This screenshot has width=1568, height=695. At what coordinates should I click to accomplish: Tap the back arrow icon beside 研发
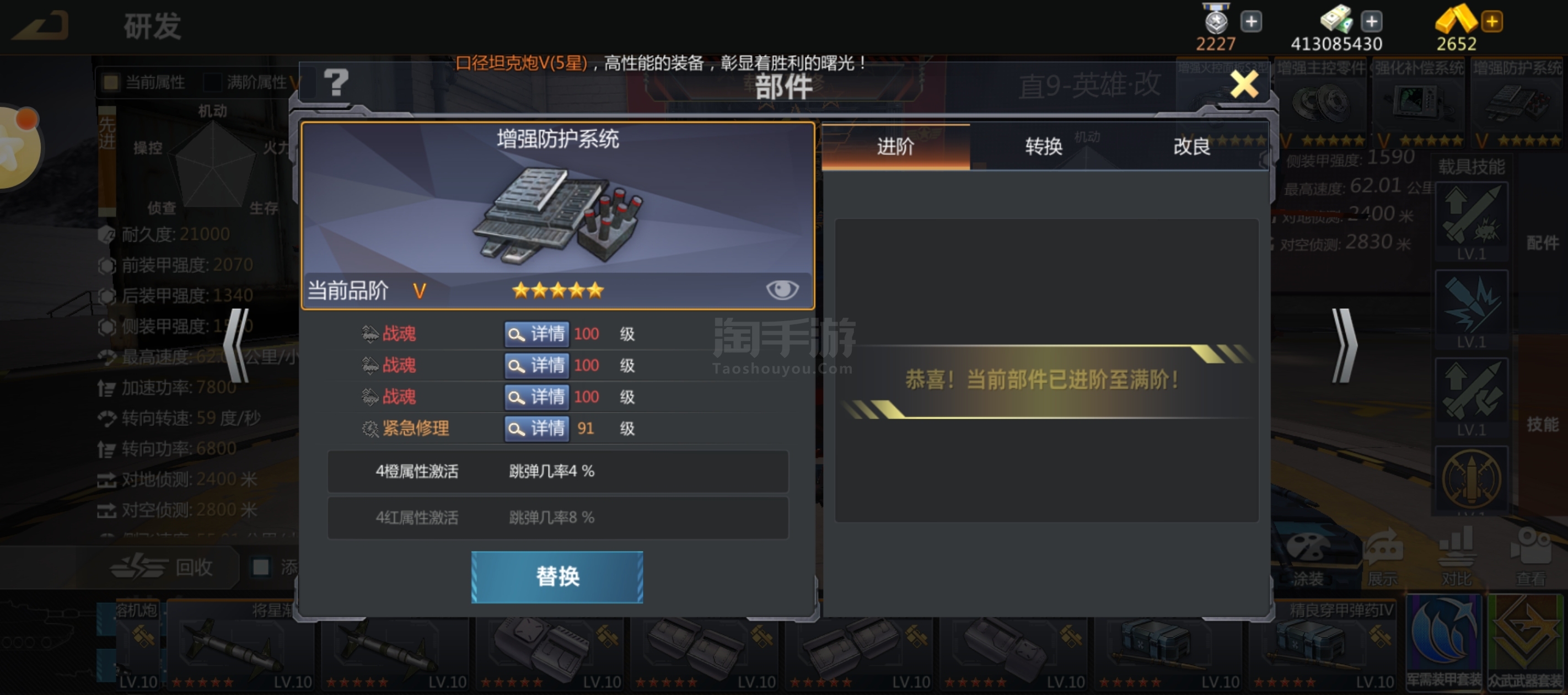[x=41, y=25]
